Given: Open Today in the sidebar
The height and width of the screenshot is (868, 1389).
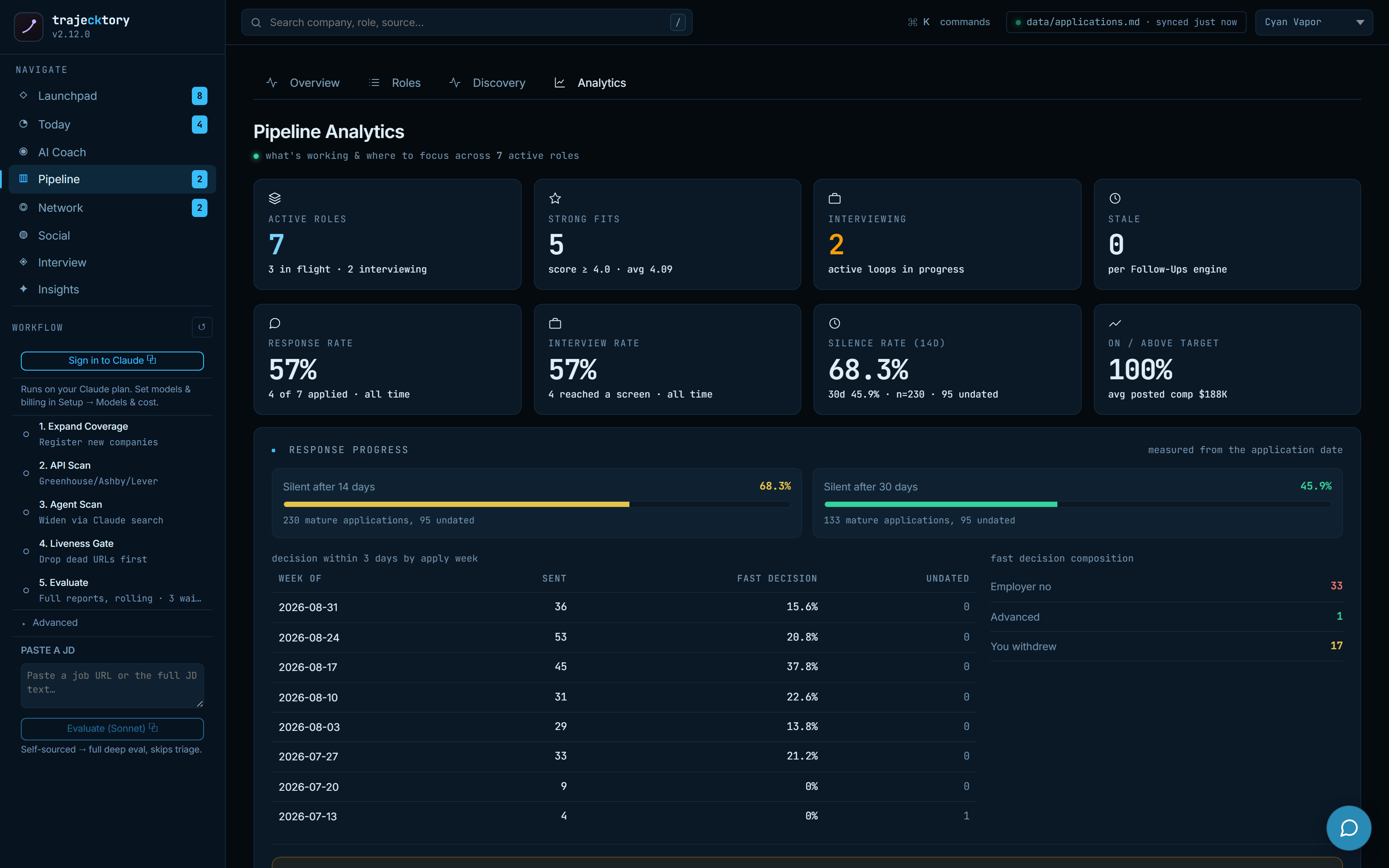Looking at the screenshot, I should (x=112, y=125).
